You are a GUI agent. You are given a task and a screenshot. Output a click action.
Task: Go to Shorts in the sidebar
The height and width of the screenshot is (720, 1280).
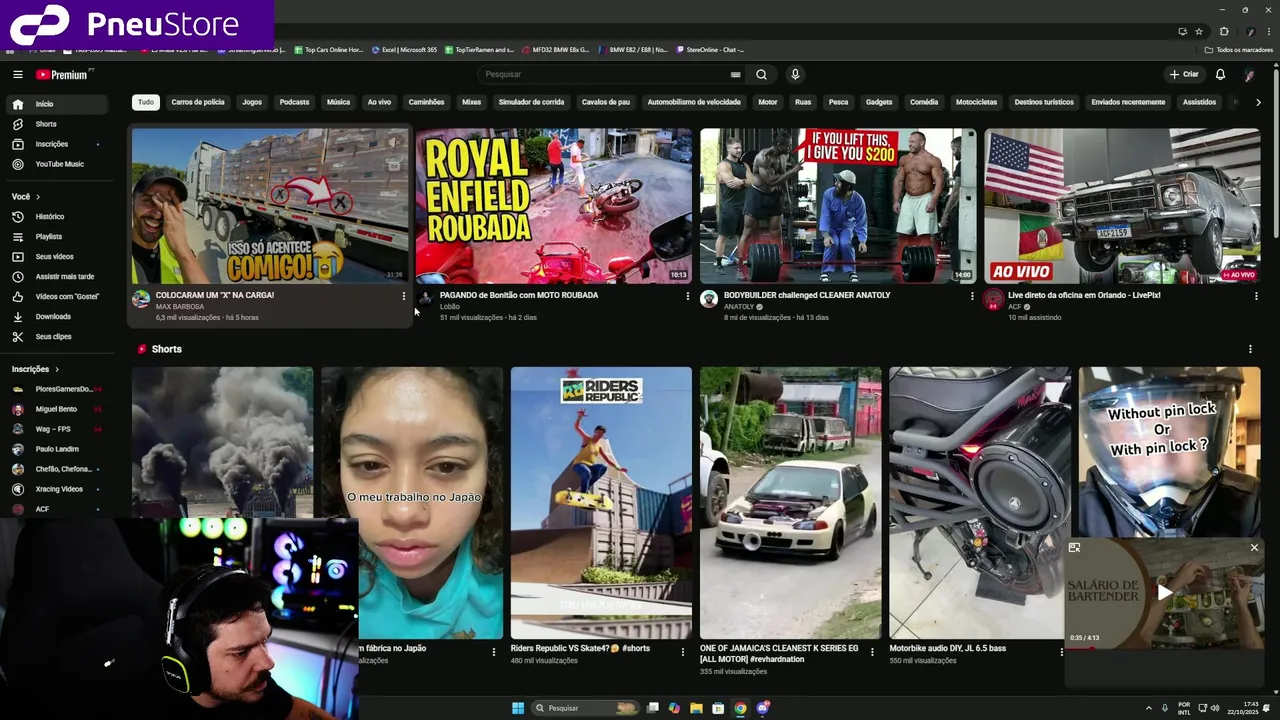tap(58, 124)
